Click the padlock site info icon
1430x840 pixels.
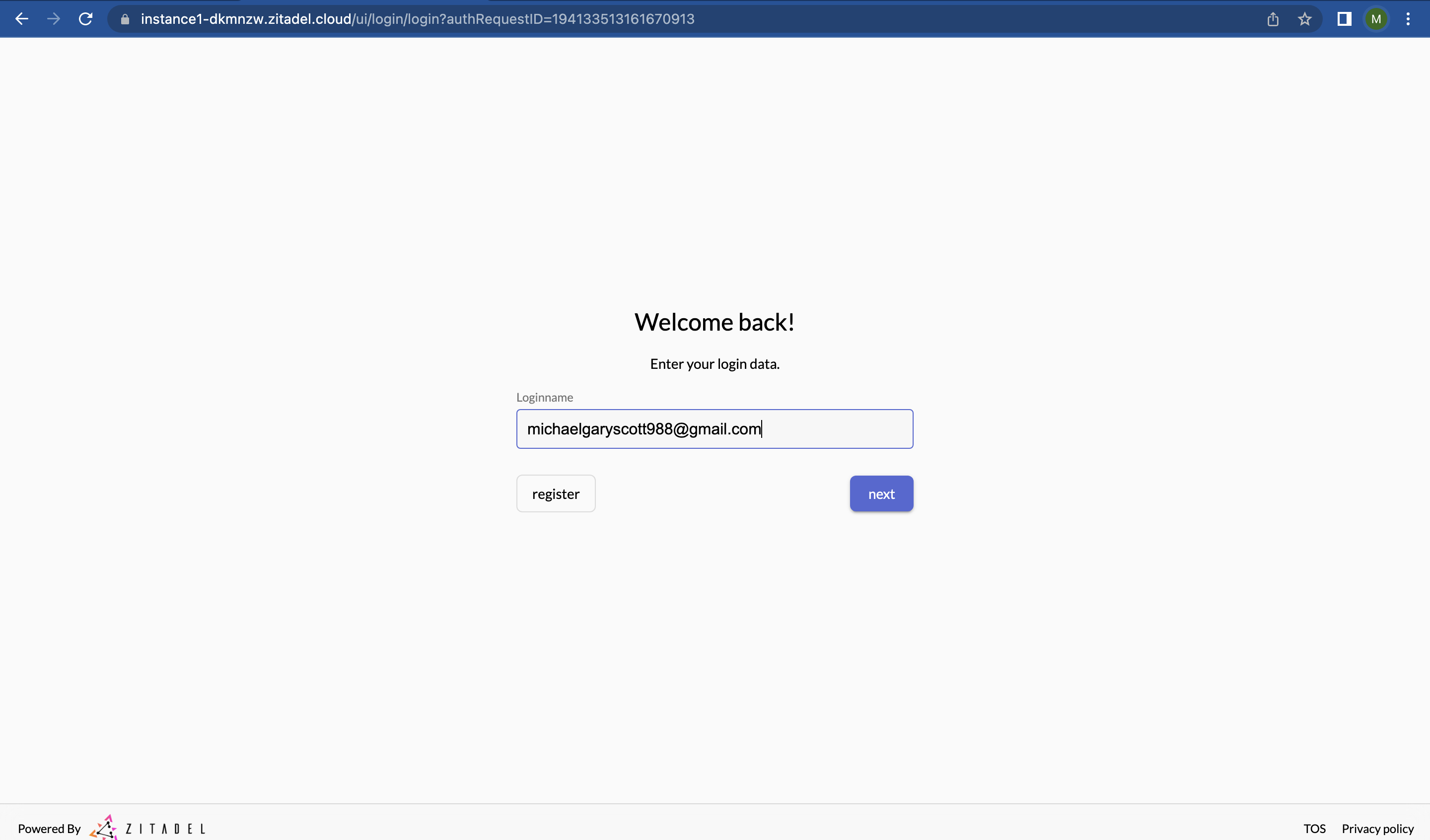click(126, 19)
